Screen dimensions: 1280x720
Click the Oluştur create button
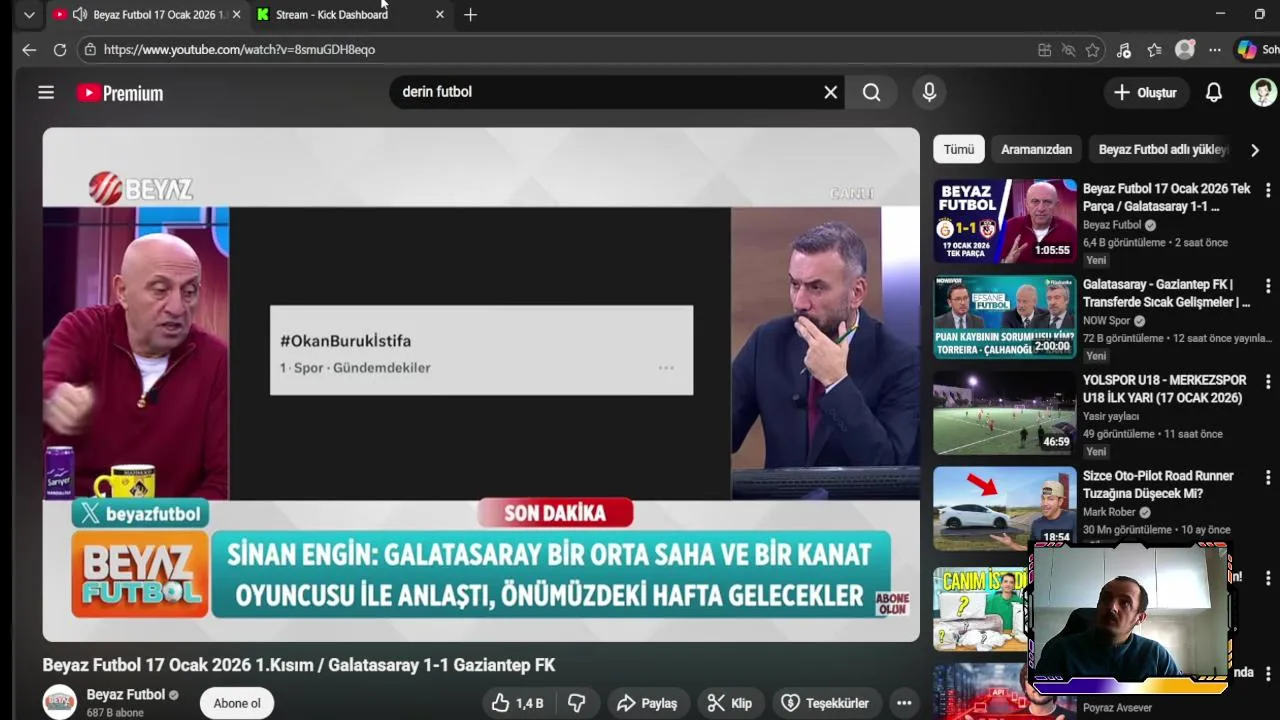tap(1145, 92)
